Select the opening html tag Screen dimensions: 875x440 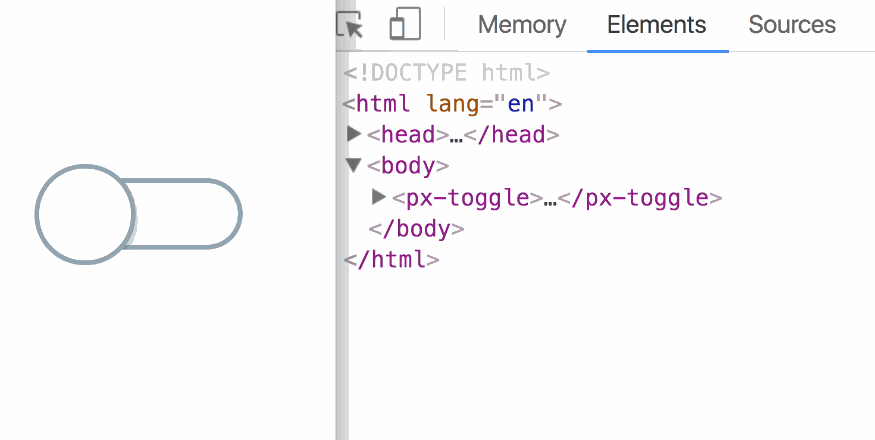[452, 104]
